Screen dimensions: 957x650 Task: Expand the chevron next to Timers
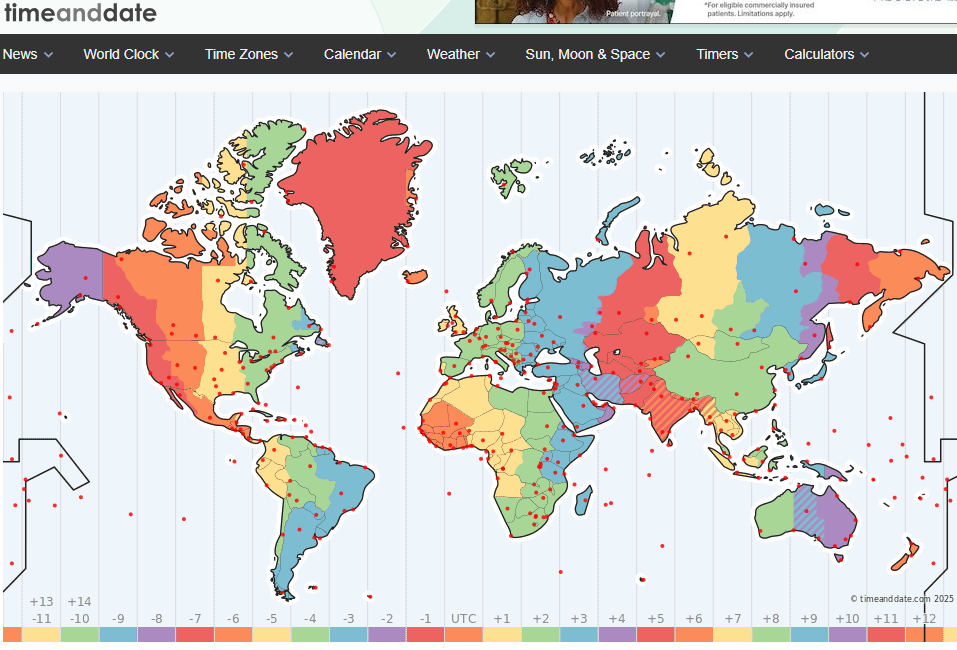(x=748, y=55)
